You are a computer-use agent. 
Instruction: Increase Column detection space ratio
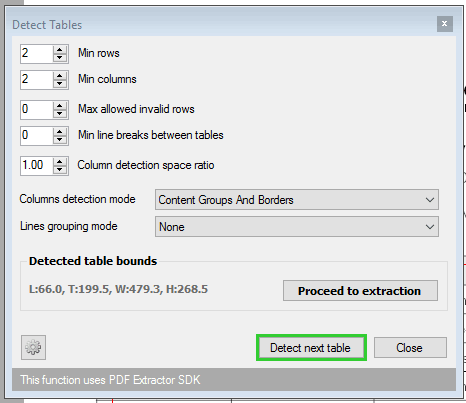pyautogui.click(x=60, y=162)
